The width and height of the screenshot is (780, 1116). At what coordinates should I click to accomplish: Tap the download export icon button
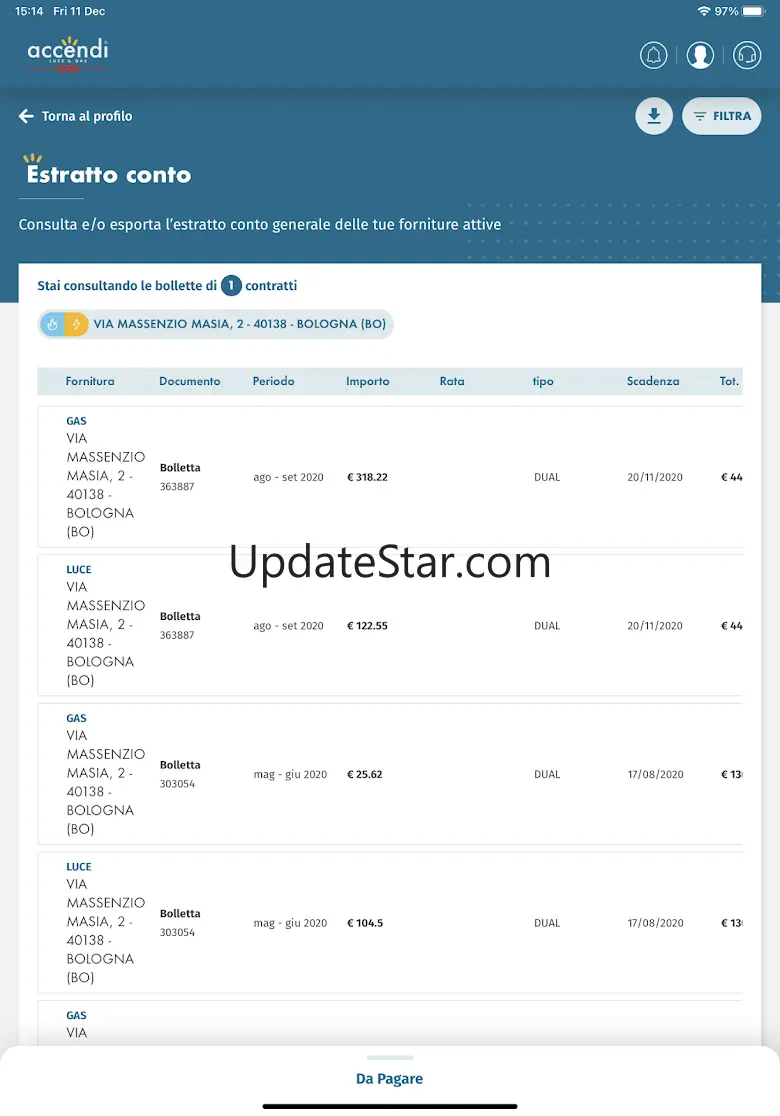click(x=654, y=116)
